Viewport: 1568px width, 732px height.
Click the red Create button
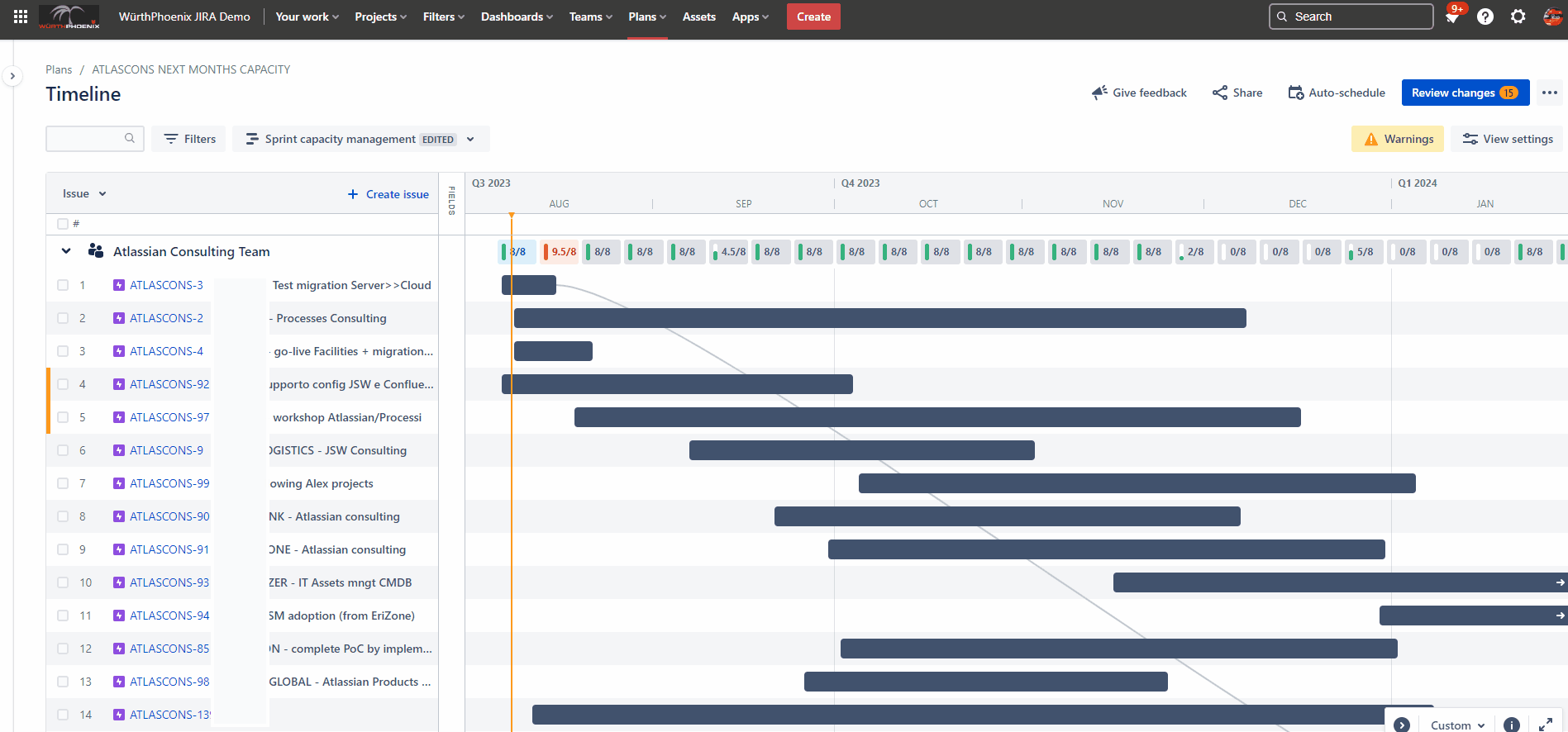(x=813, y=17)
